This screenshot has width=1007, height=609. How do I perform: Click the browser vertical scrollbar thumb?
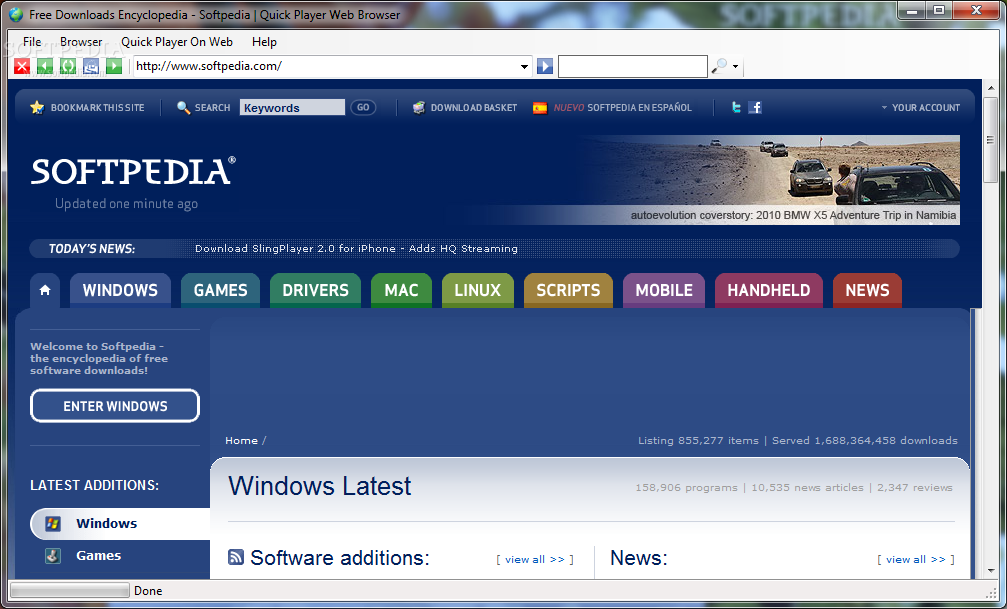point(990,139)
